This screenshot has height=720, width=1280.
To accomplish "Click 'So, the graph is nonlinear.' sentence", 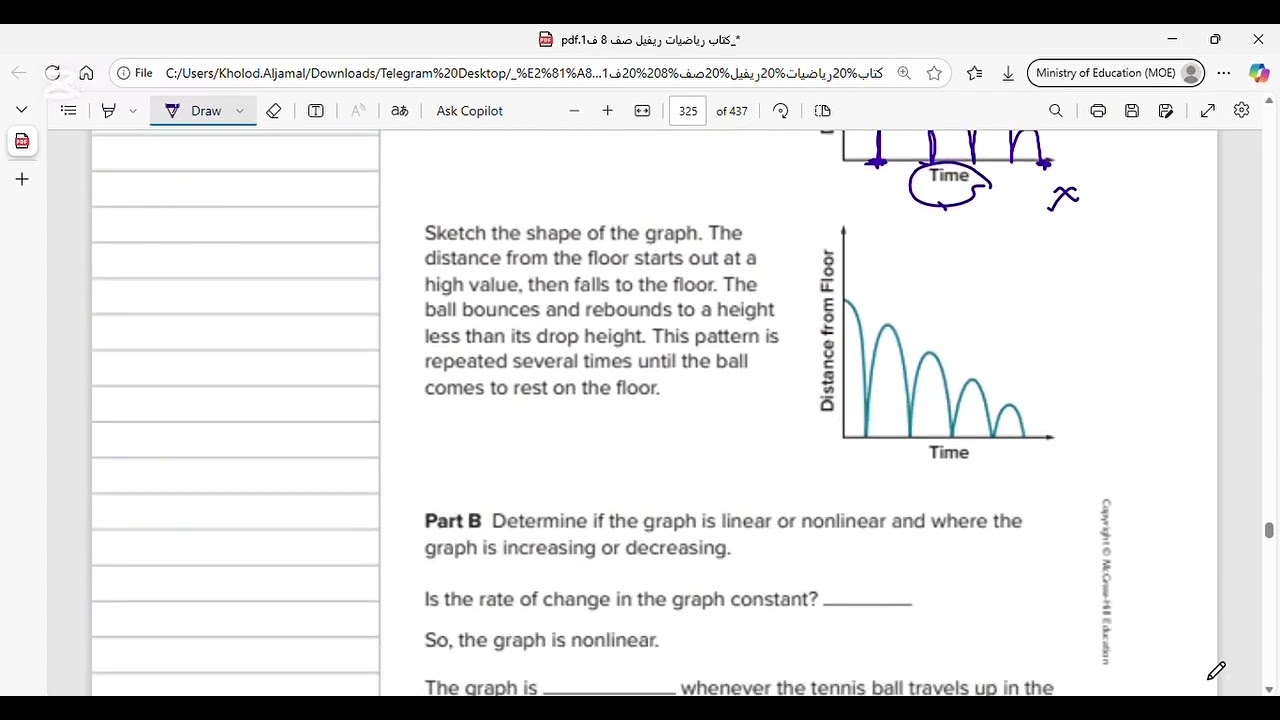I will coord(541,640).
